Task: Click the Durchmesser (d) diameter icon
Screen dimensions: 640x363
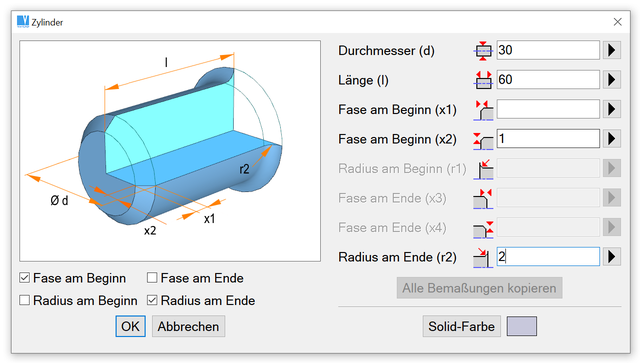Action: (483, 51)
